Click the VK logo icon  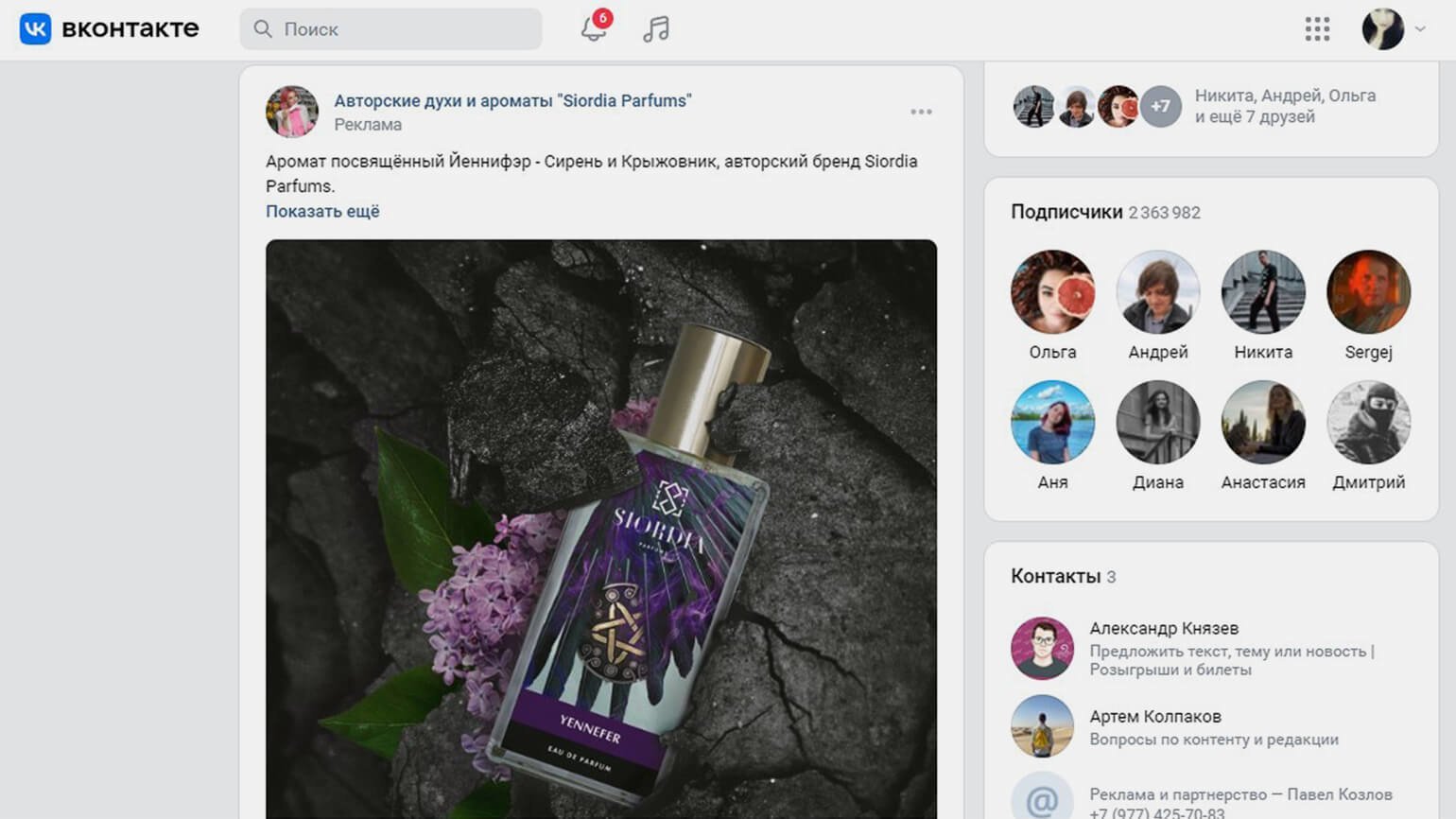click(x=35, y=29)
